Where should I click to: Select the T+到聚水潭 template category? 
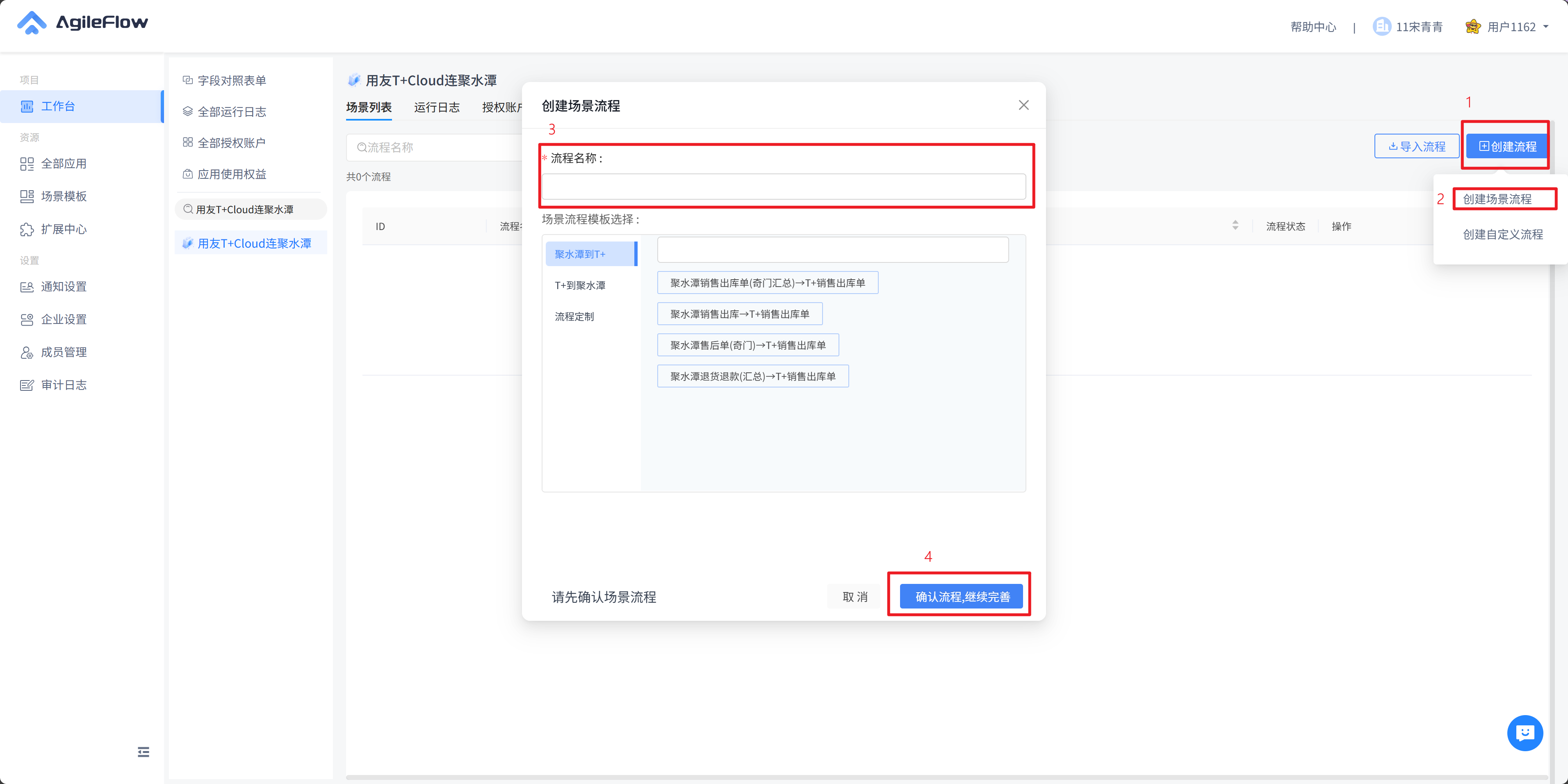(x=580, y=285)
